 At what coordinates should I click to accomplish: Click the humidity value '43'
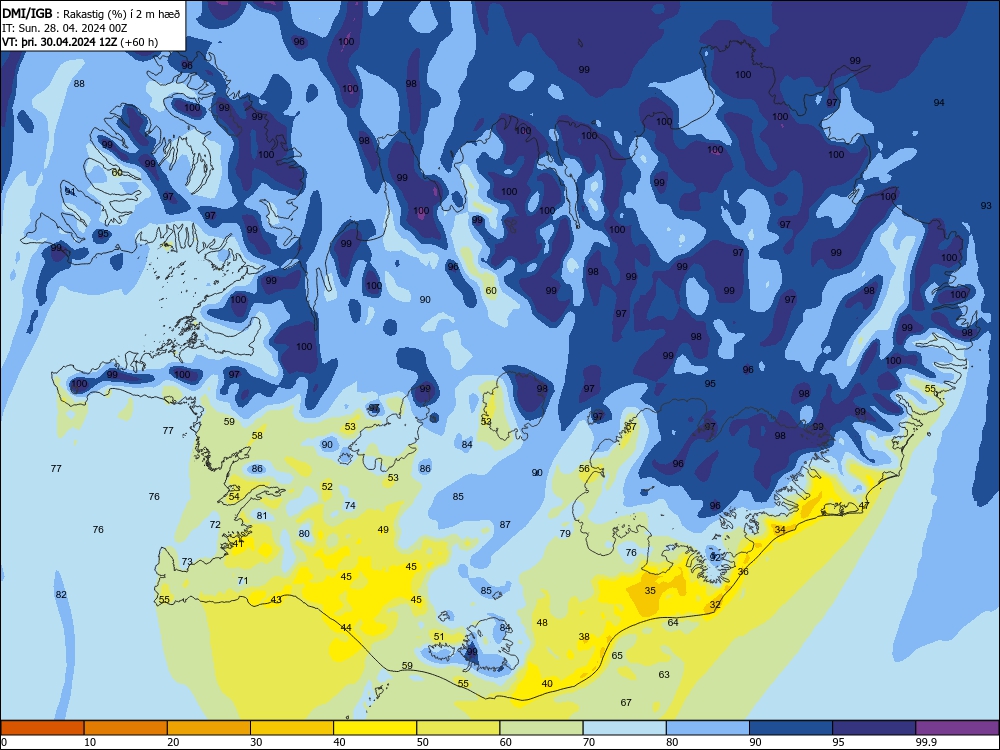(x=276, y=599)
